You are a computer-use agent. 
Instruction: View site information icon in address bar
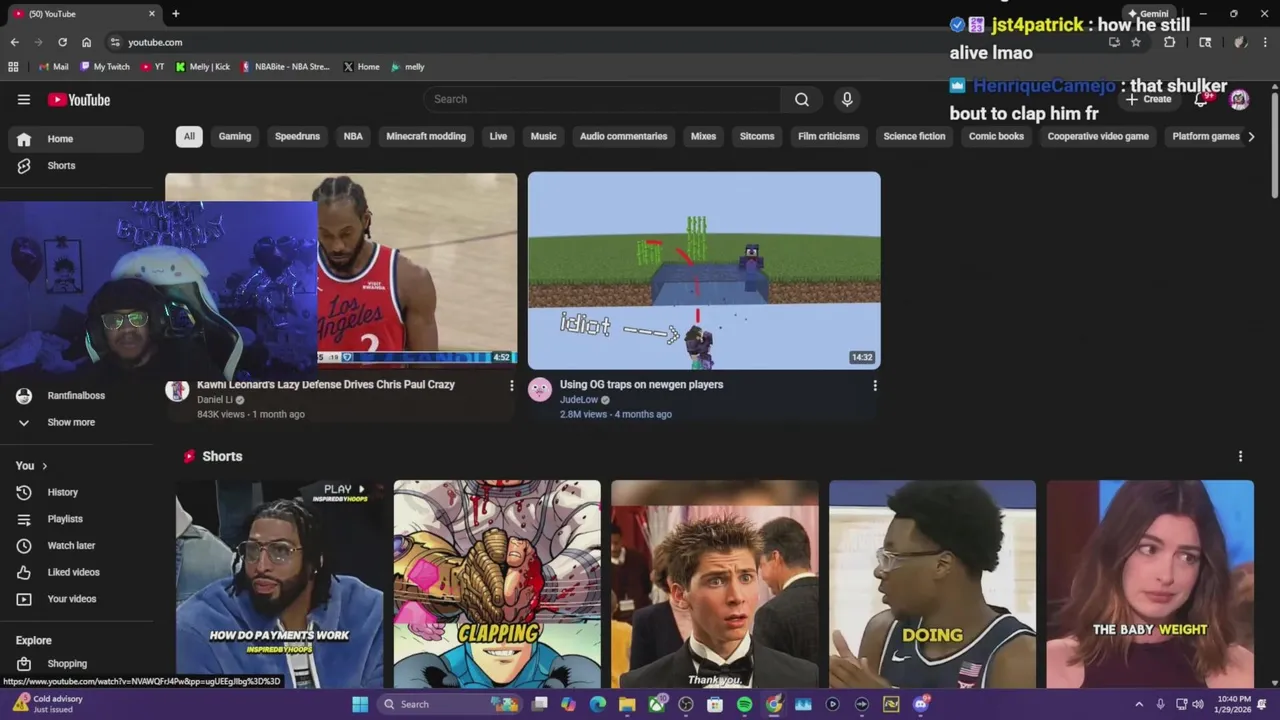pyautogui.click(x=116, y=42)
